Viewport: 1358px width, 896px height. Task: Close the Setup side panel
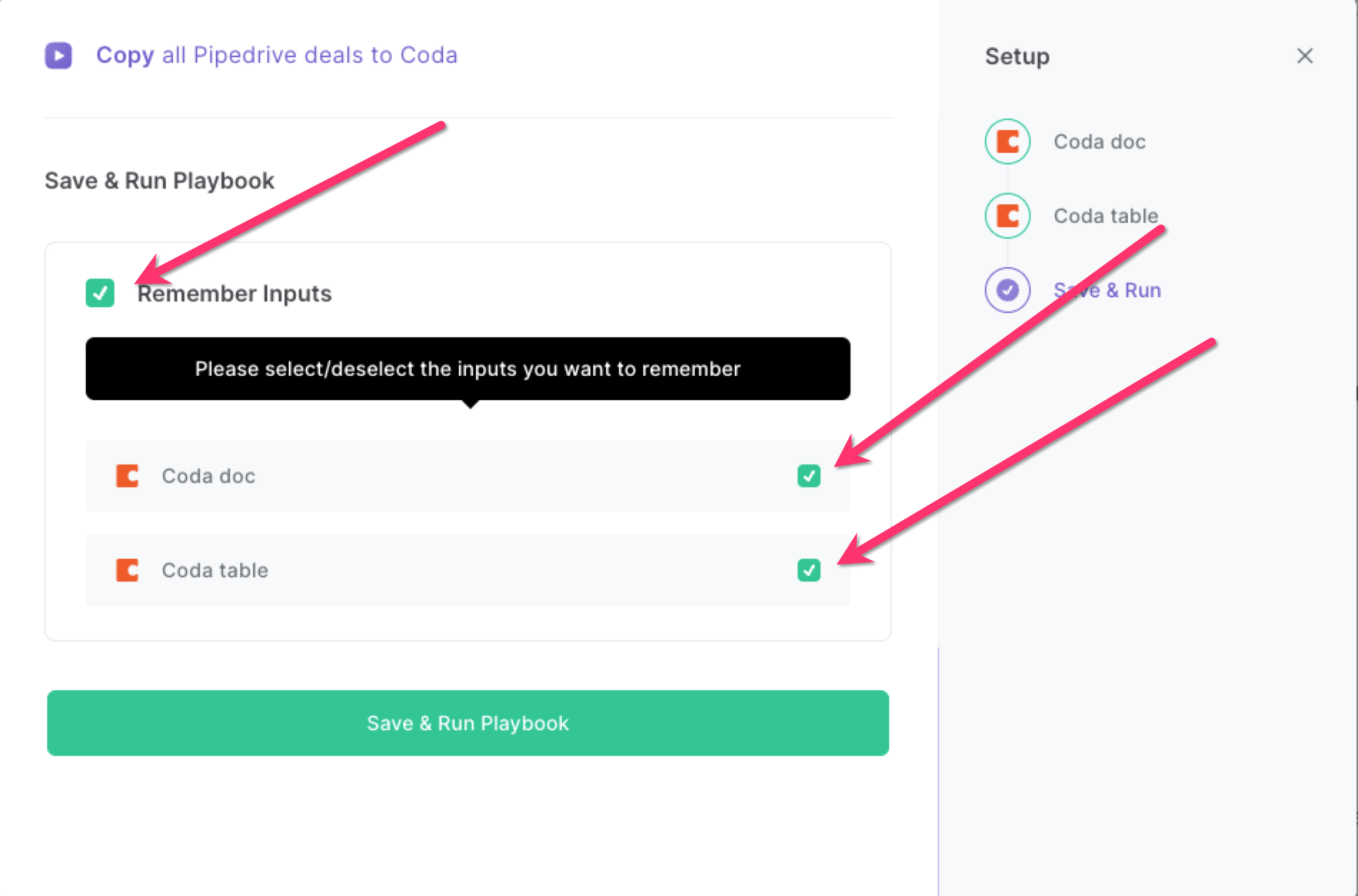[1305, 56]
